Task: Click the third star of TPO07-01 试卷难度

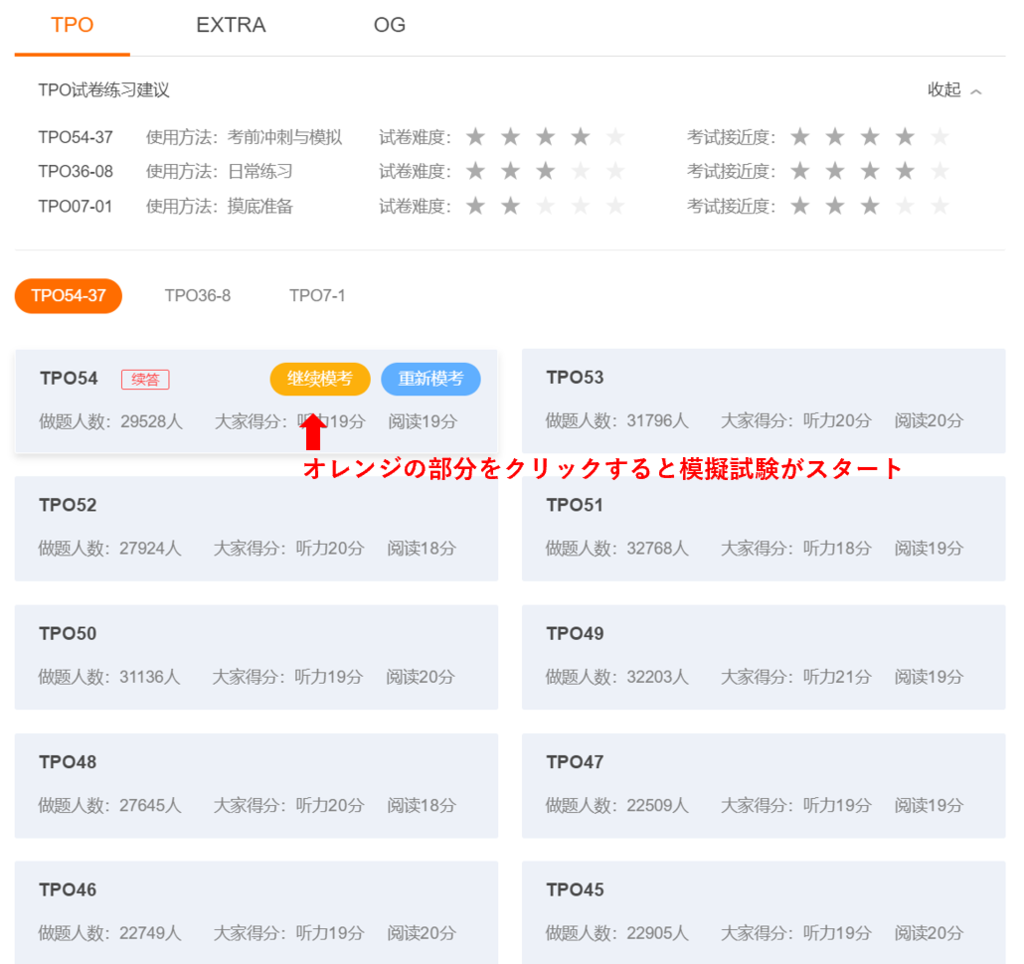Action: point(545,206)
